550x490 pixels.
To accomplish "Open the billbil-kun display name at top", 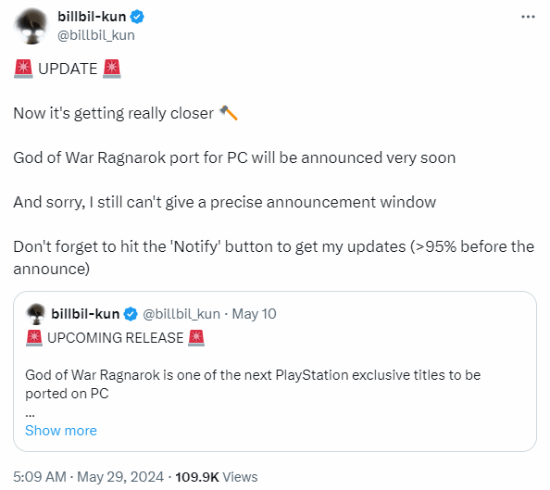I will 92,16.
